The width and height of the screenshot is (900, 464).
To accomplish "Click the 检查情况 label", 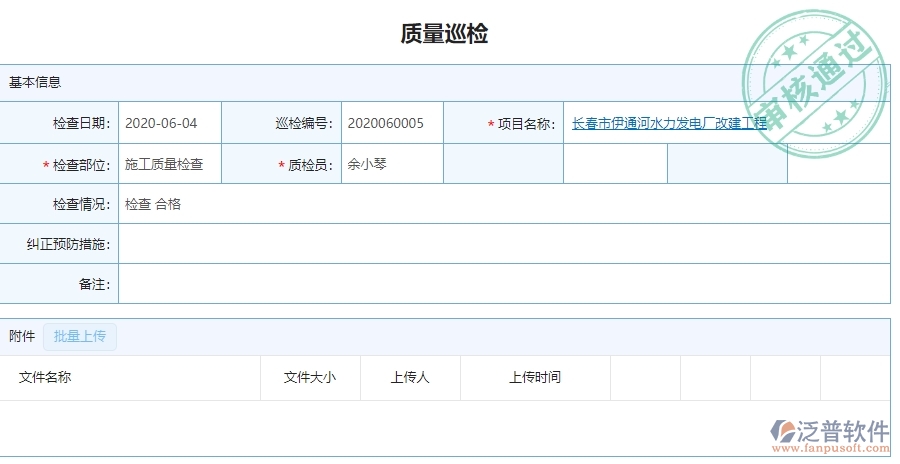I will point(82,204).
